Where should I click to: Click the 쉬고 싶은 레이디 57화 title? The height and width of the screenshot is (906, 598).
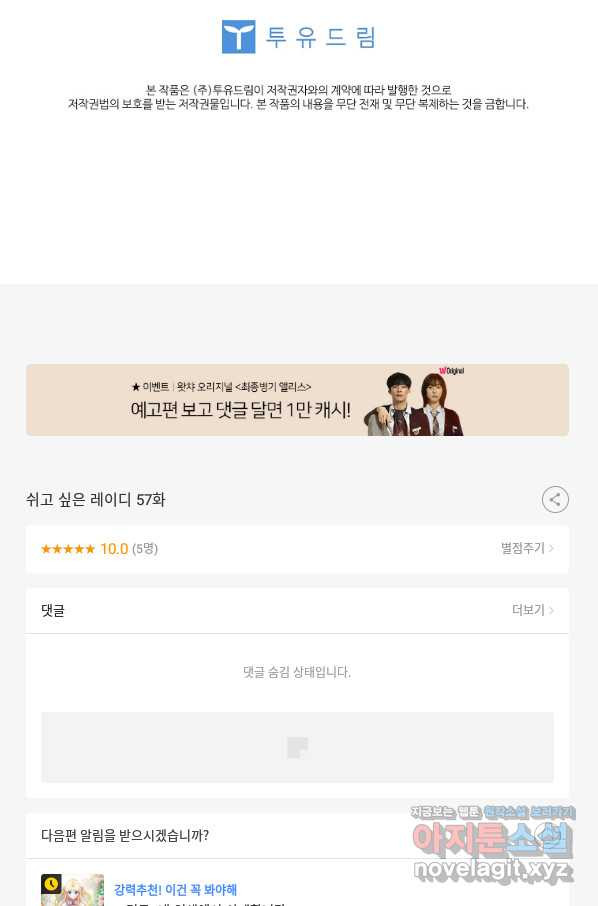(95, 500)
